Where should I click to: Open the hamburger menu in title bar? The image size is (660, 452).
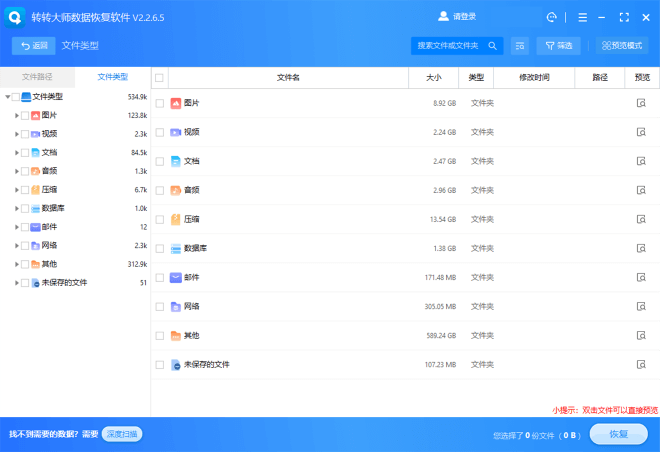582,17
